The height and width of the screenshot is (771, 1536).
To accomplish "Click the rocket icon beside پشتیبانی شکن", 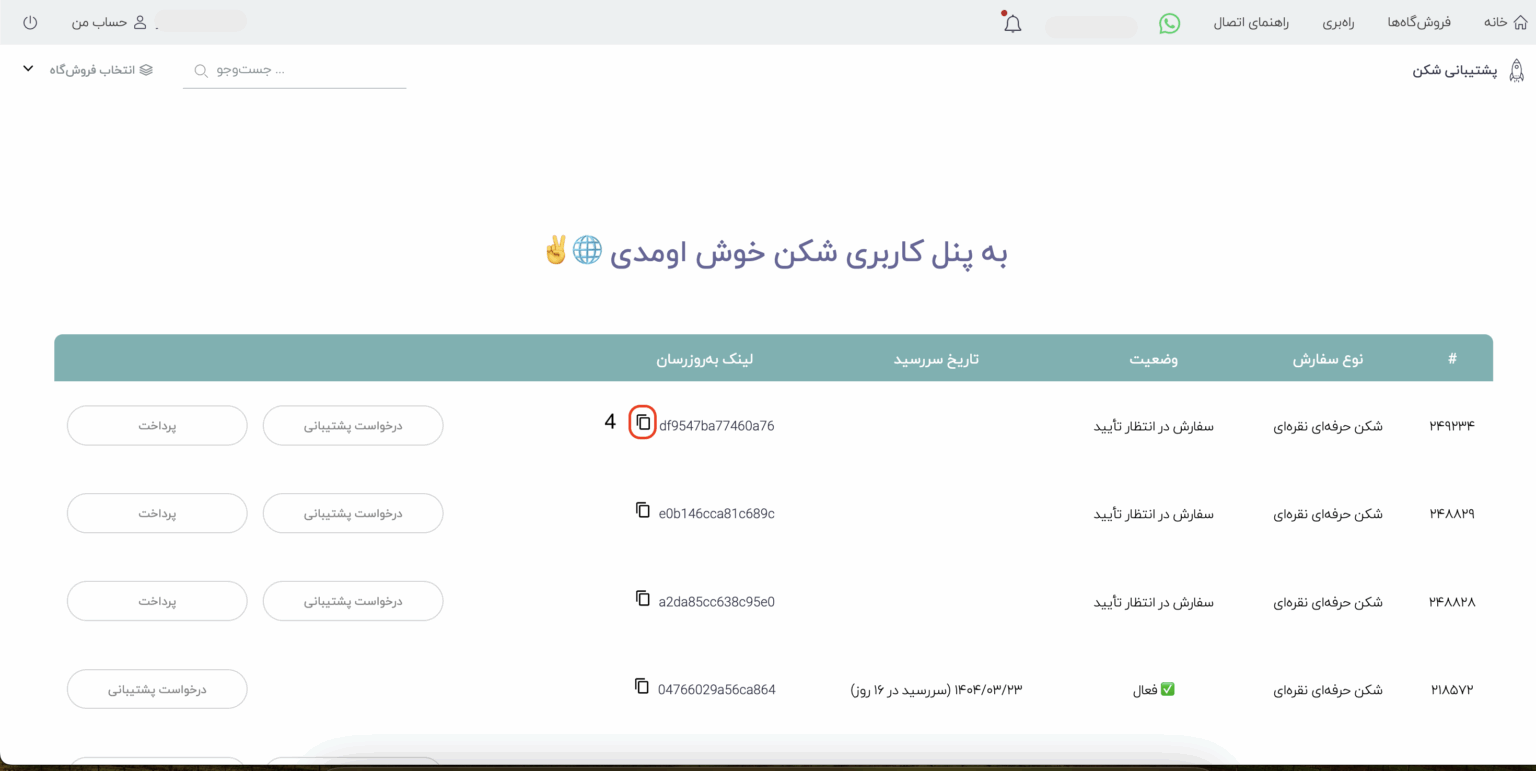I will [1516, 70].
